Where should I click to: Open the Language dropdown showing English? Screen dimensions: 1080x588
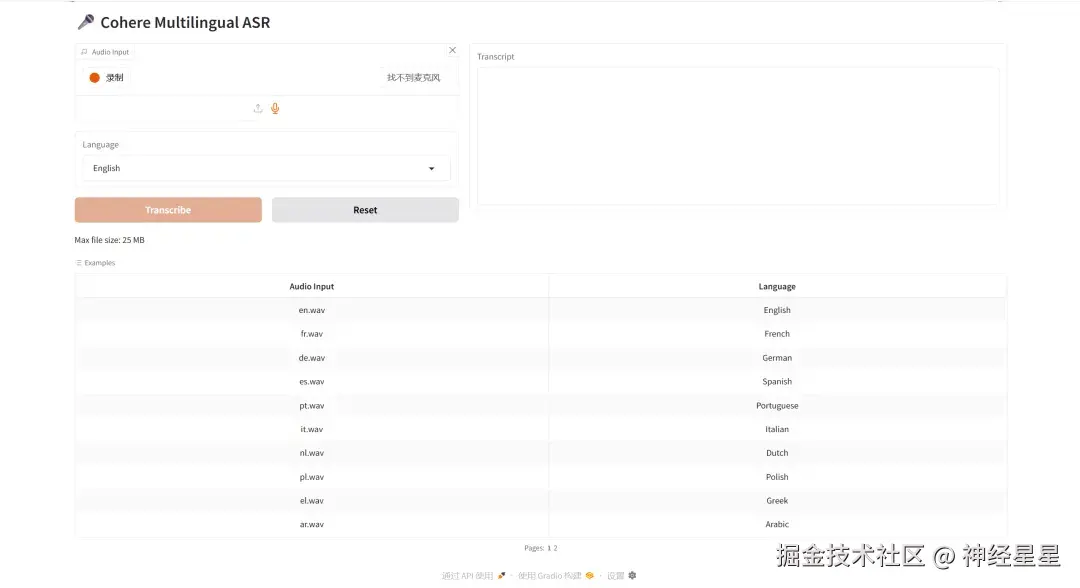tap(266, 168)
